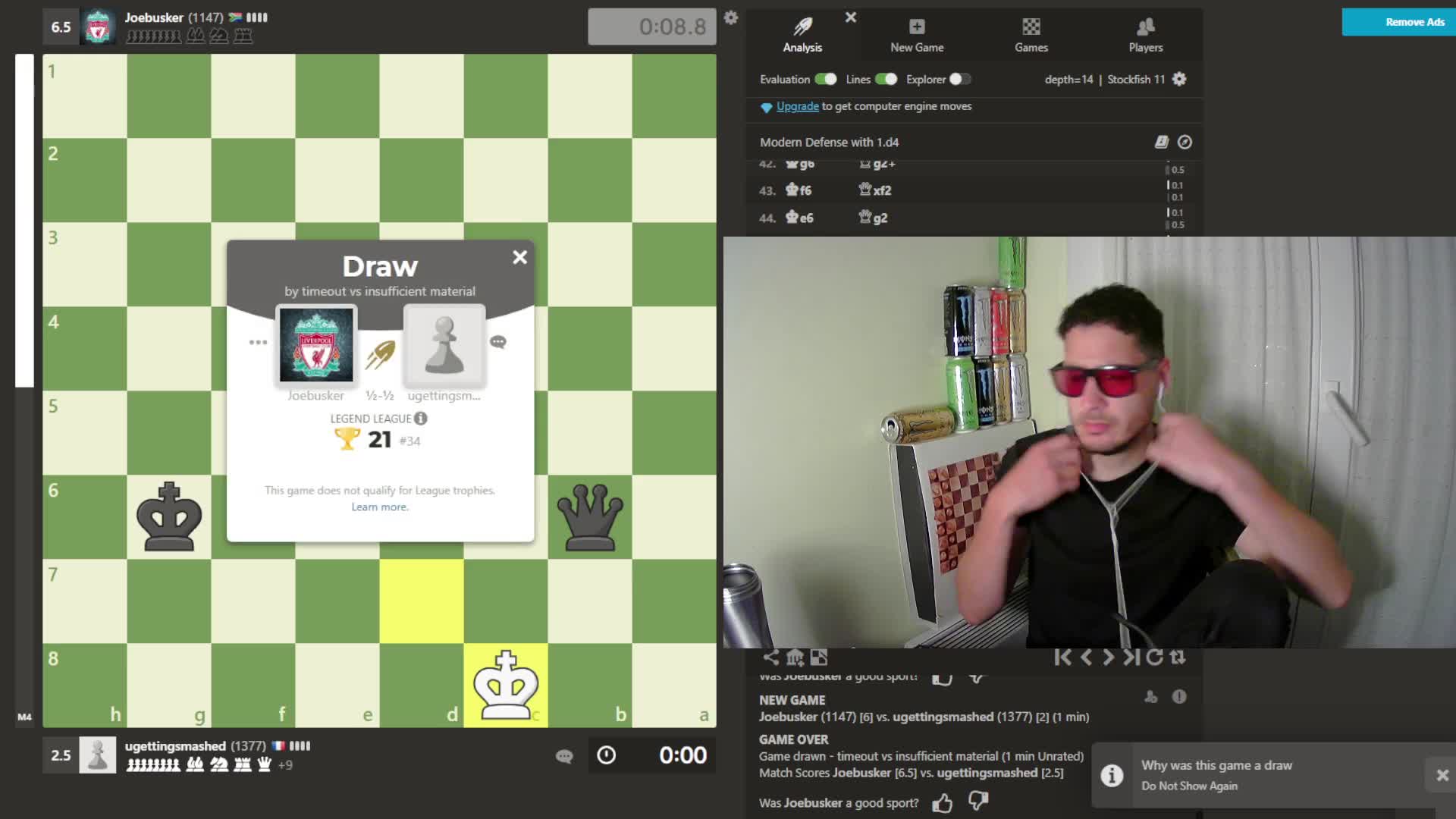Click the flip board icon
This screenshot has height=819, width=1456.
[1178, 657]
